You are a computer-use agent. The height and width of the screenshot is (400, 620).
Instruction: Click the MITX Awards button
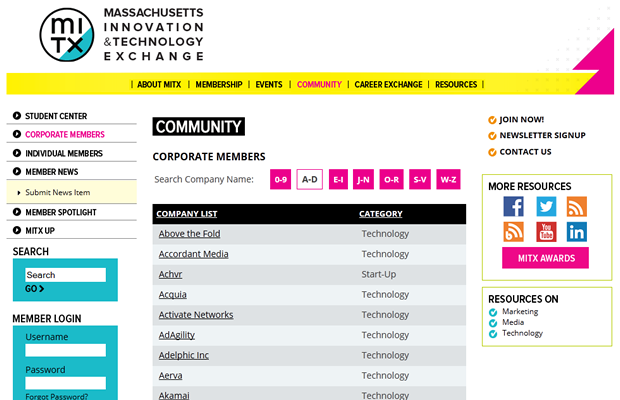point(545,258)
